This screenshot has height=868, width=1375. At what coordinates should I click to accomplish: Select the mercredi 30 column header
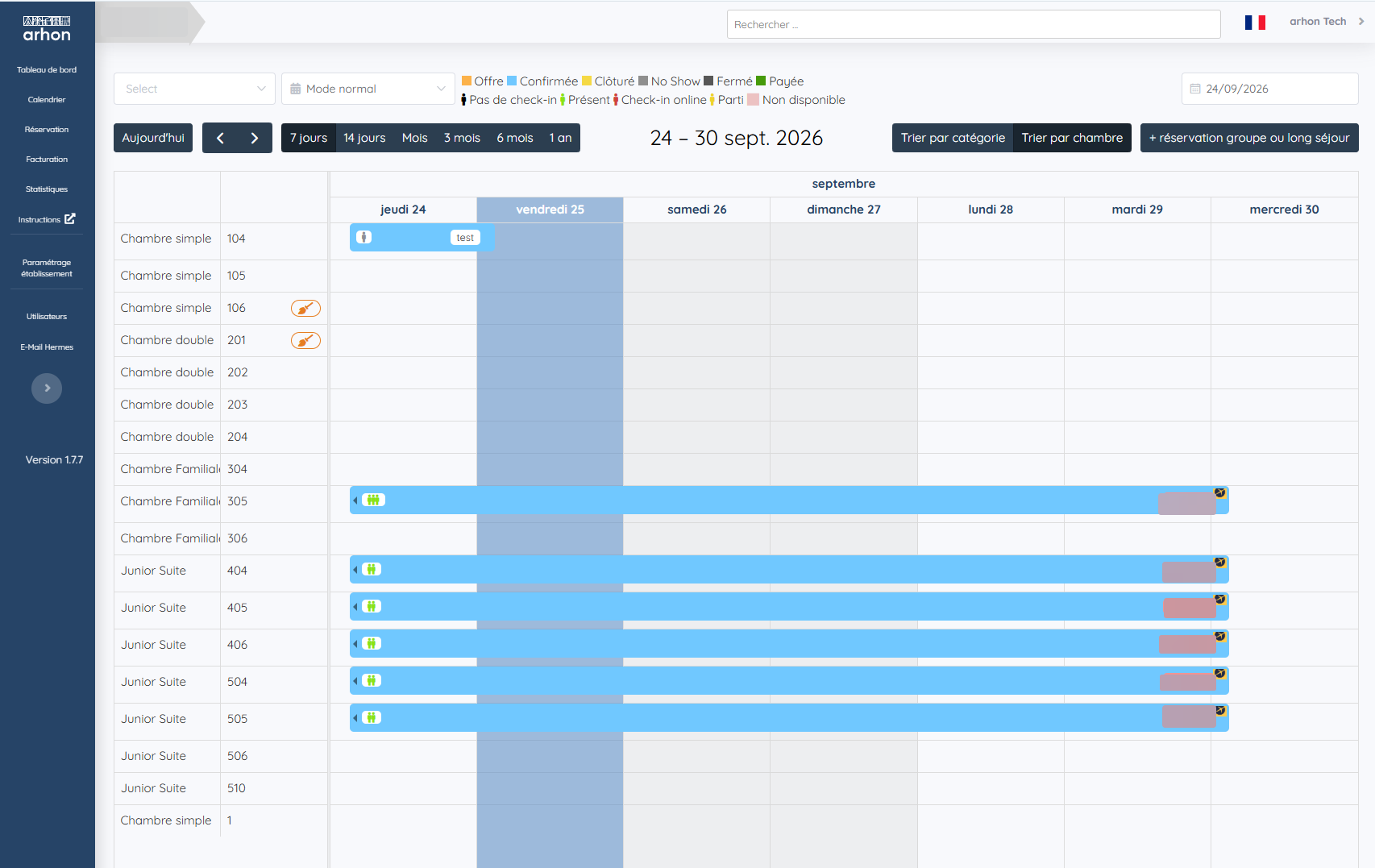(1284, 210)
